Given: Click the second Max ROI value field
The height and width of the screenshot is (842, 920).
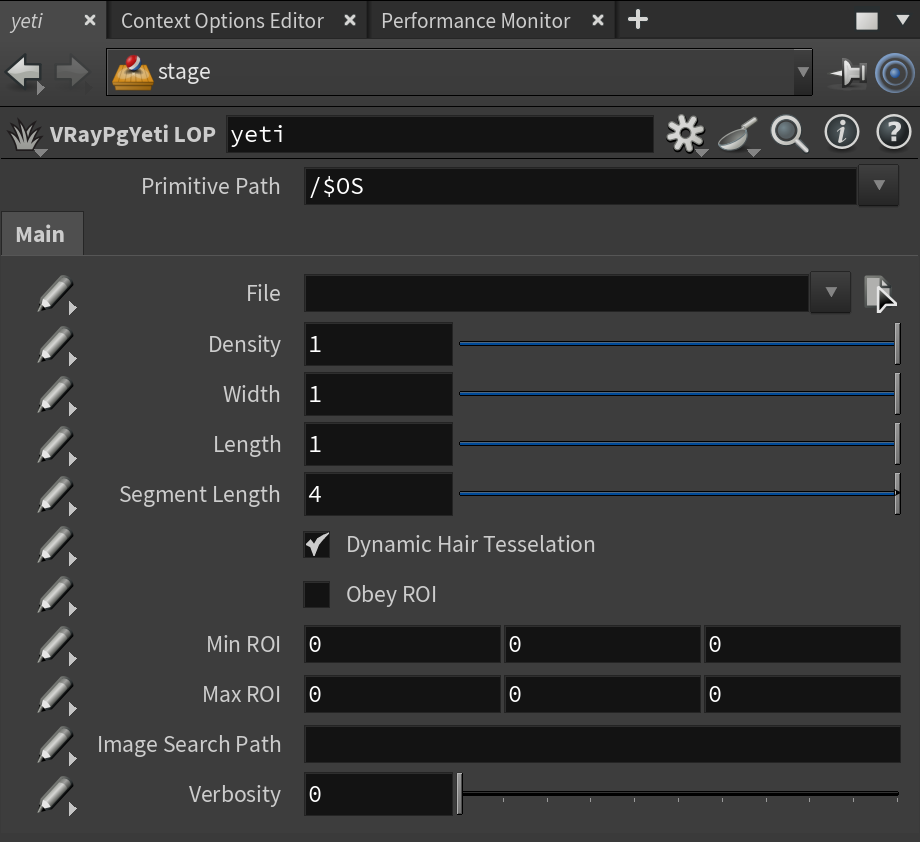Looking at the screenshot, I should pos(603,694).
